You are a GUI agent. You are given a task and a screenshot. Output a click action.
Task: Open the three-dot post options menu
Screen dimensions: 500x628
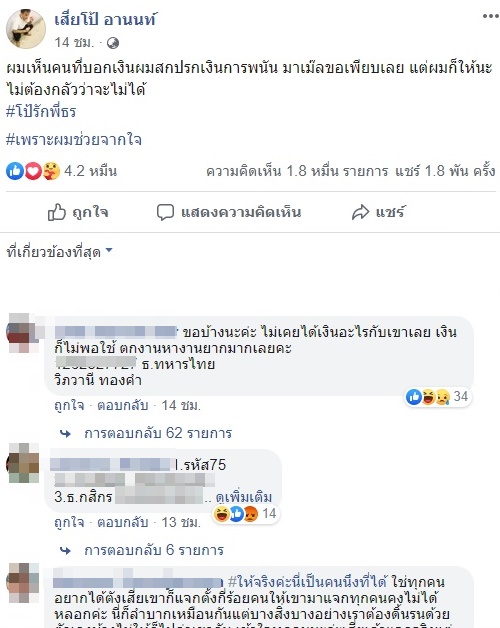click(x=490, y=16)
